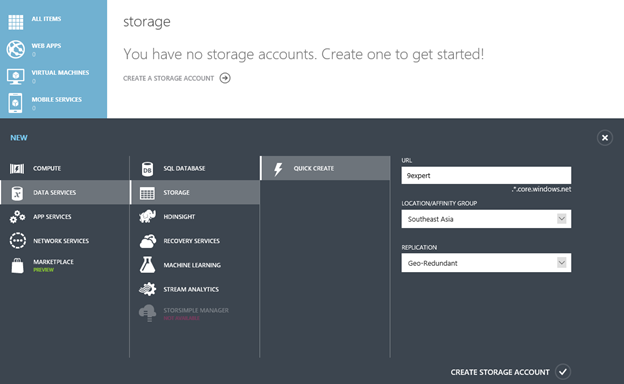
Task: Select the Quick Create option
Action: pos(326,168)
